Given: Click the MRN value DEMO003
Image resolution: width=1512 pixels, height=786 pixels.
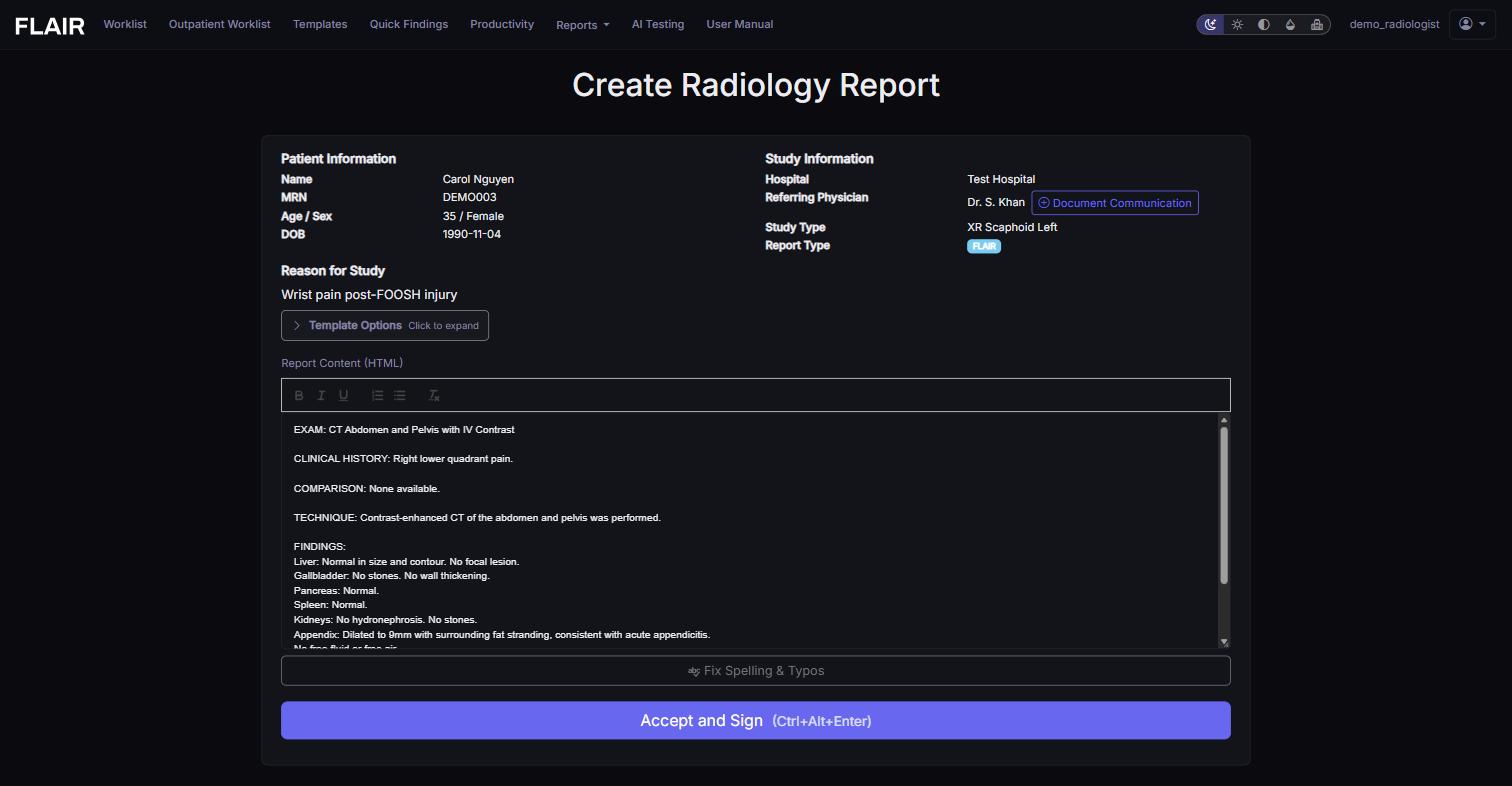Looking at the screenshot, I should pyautogui.click(x=470, y=198).
